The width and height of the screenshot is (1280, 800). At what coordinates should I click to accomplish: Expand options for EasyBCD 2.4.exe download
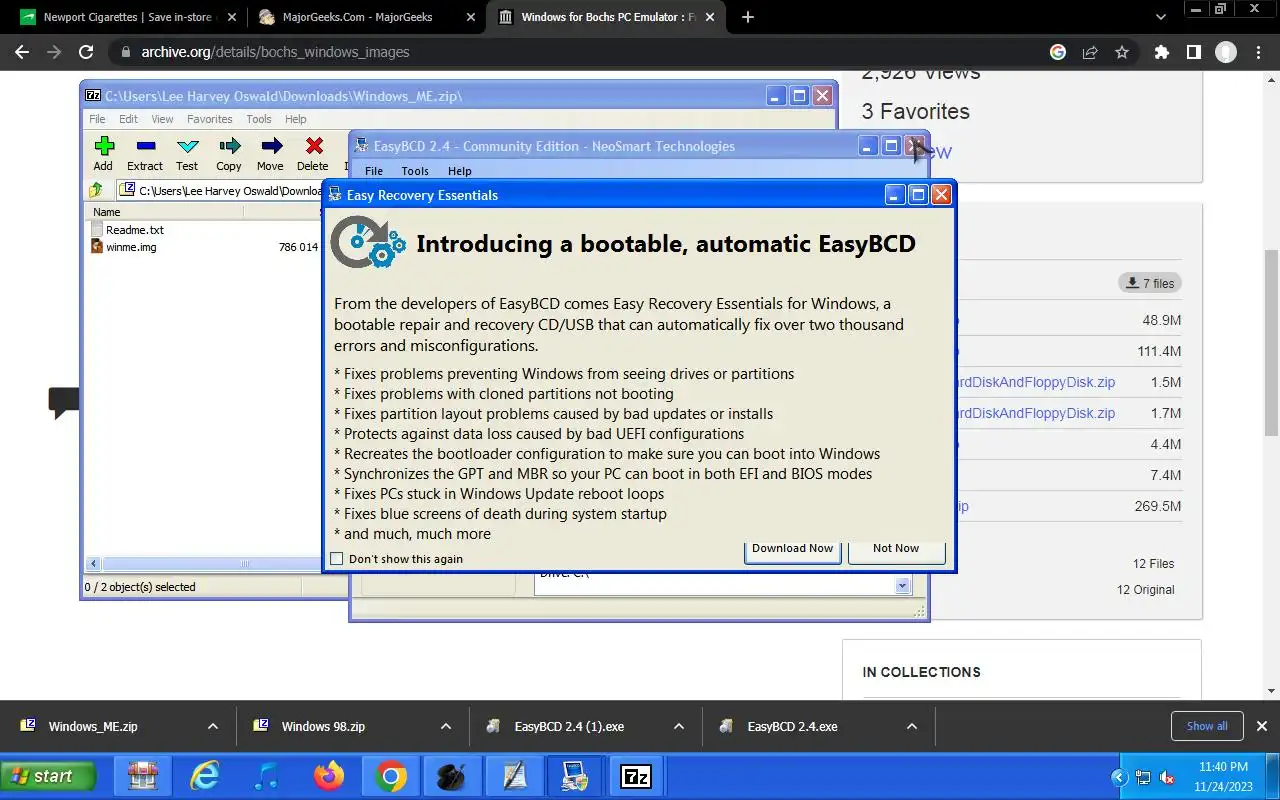912,727
